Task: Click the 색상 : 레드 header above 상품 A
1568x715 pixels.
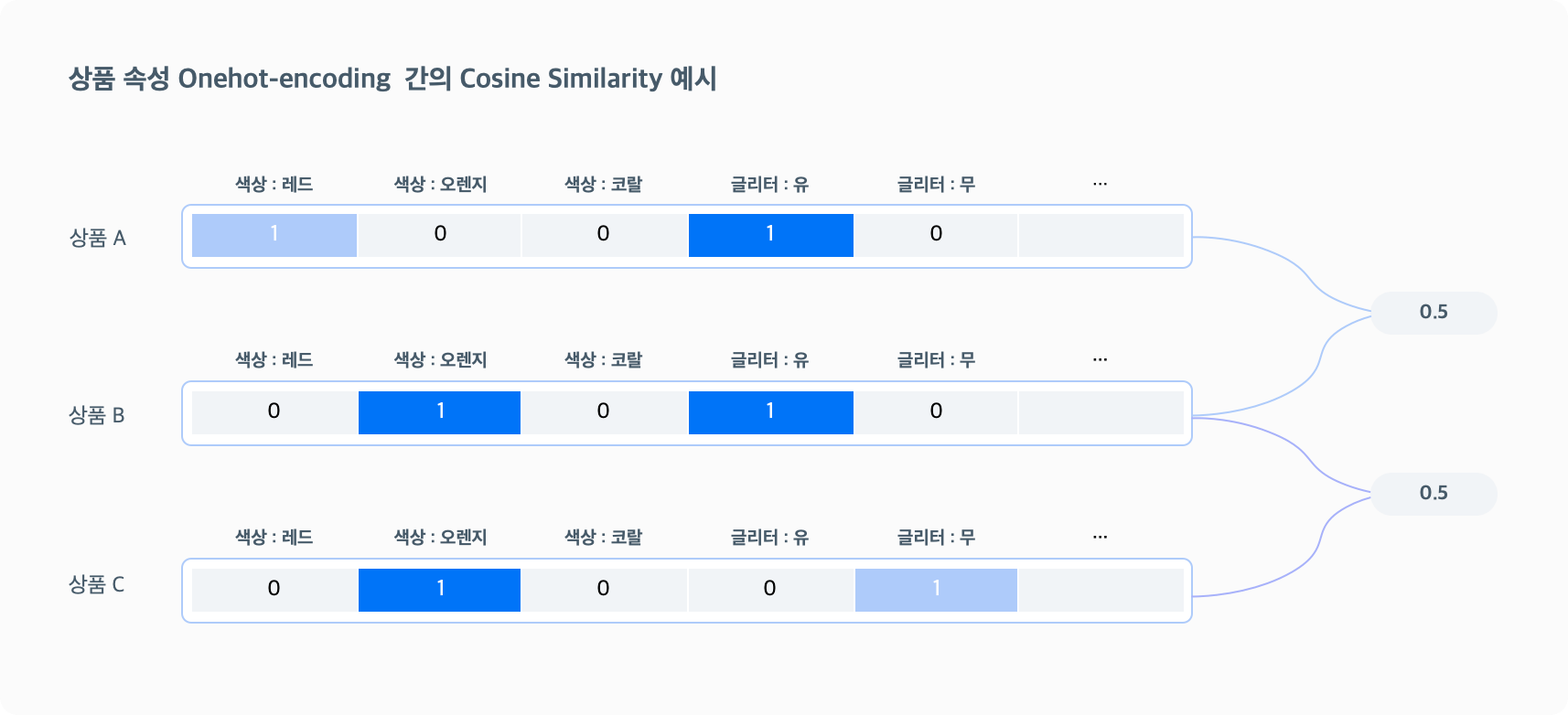Action: 274,184
